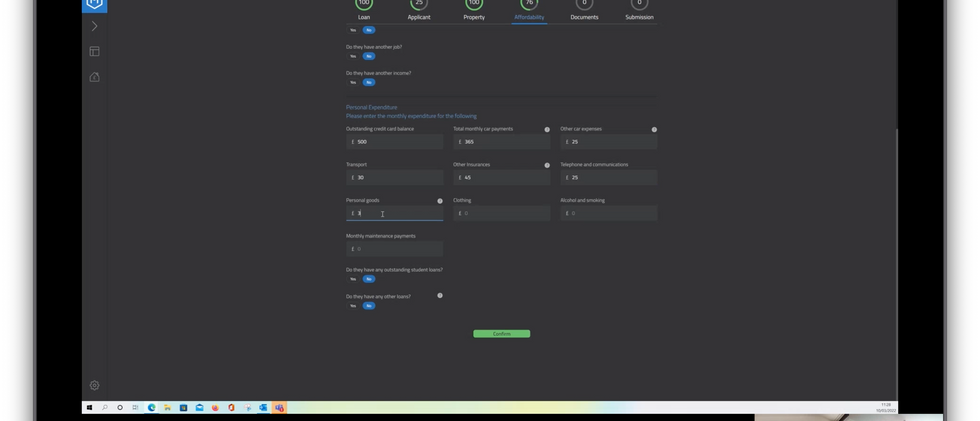Open the settings gear in sidebar
This screenshot has height=421, width=980.
[94, 385]
